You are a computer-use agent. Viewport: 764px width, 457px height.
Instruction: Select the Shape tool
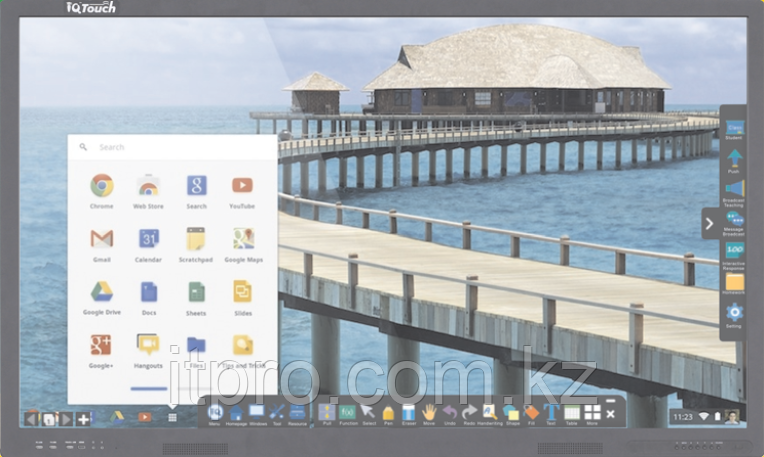[x=511, y=413]
